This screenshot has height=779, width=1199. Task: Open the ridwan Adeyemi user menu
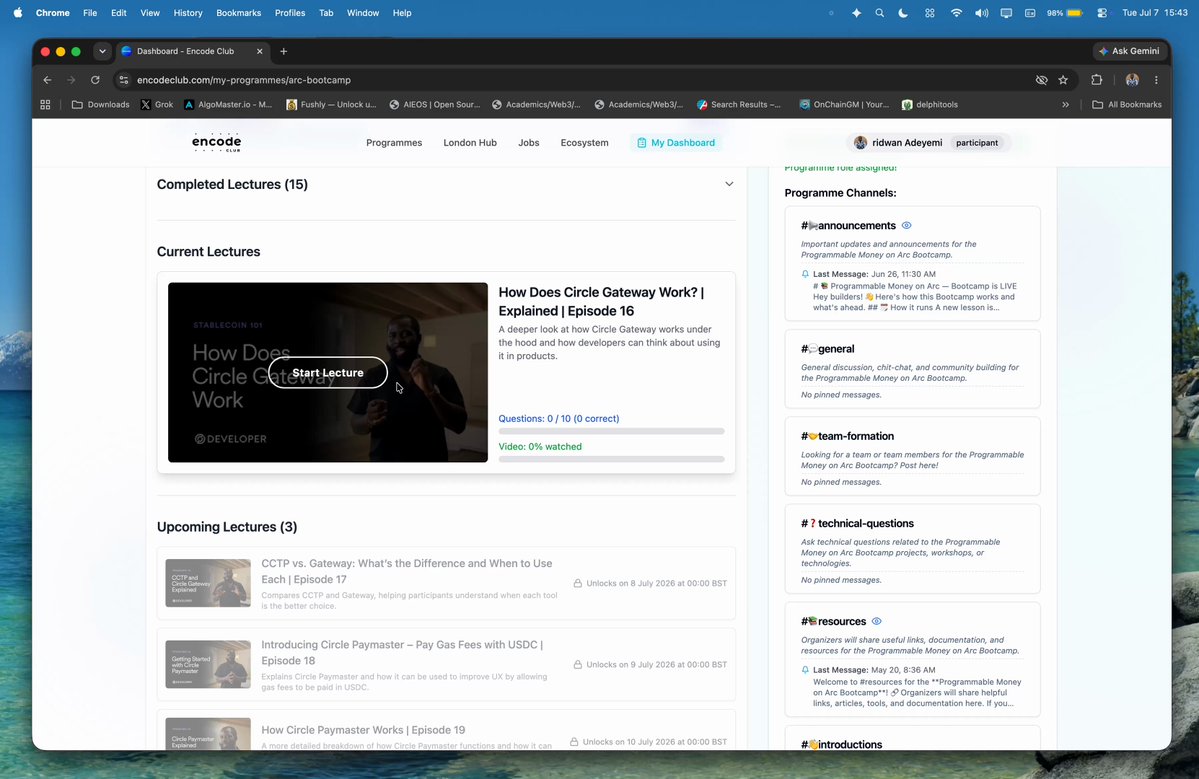click(928, 143)
